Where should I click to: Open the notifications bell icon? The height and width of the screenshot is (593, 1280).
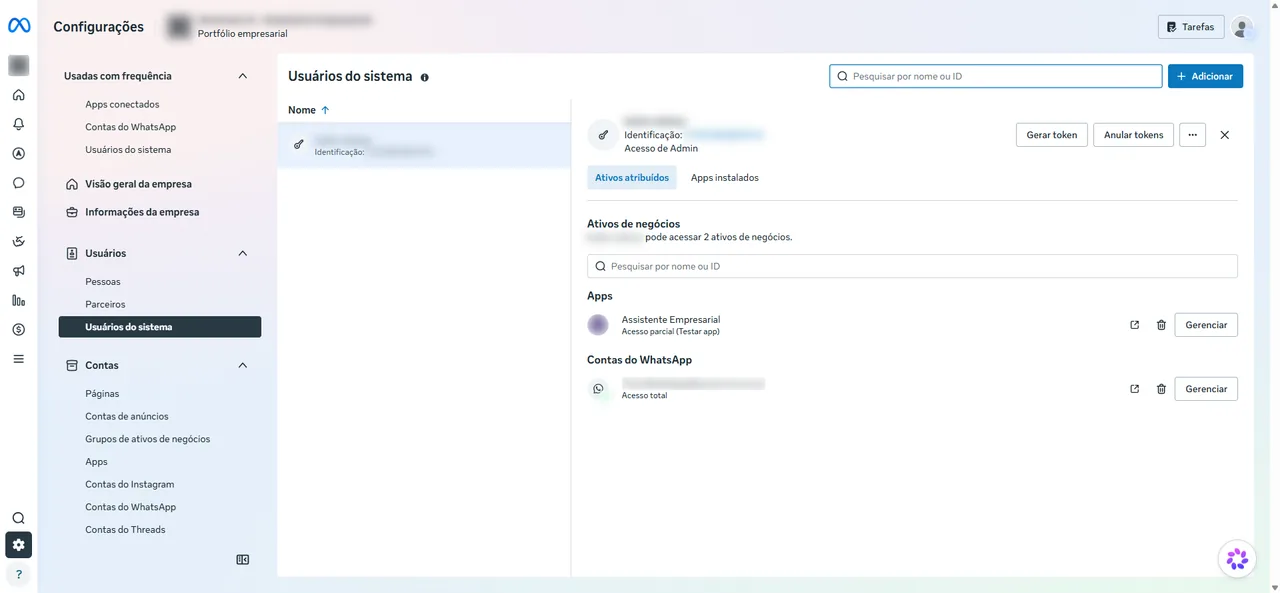point(18,124)
